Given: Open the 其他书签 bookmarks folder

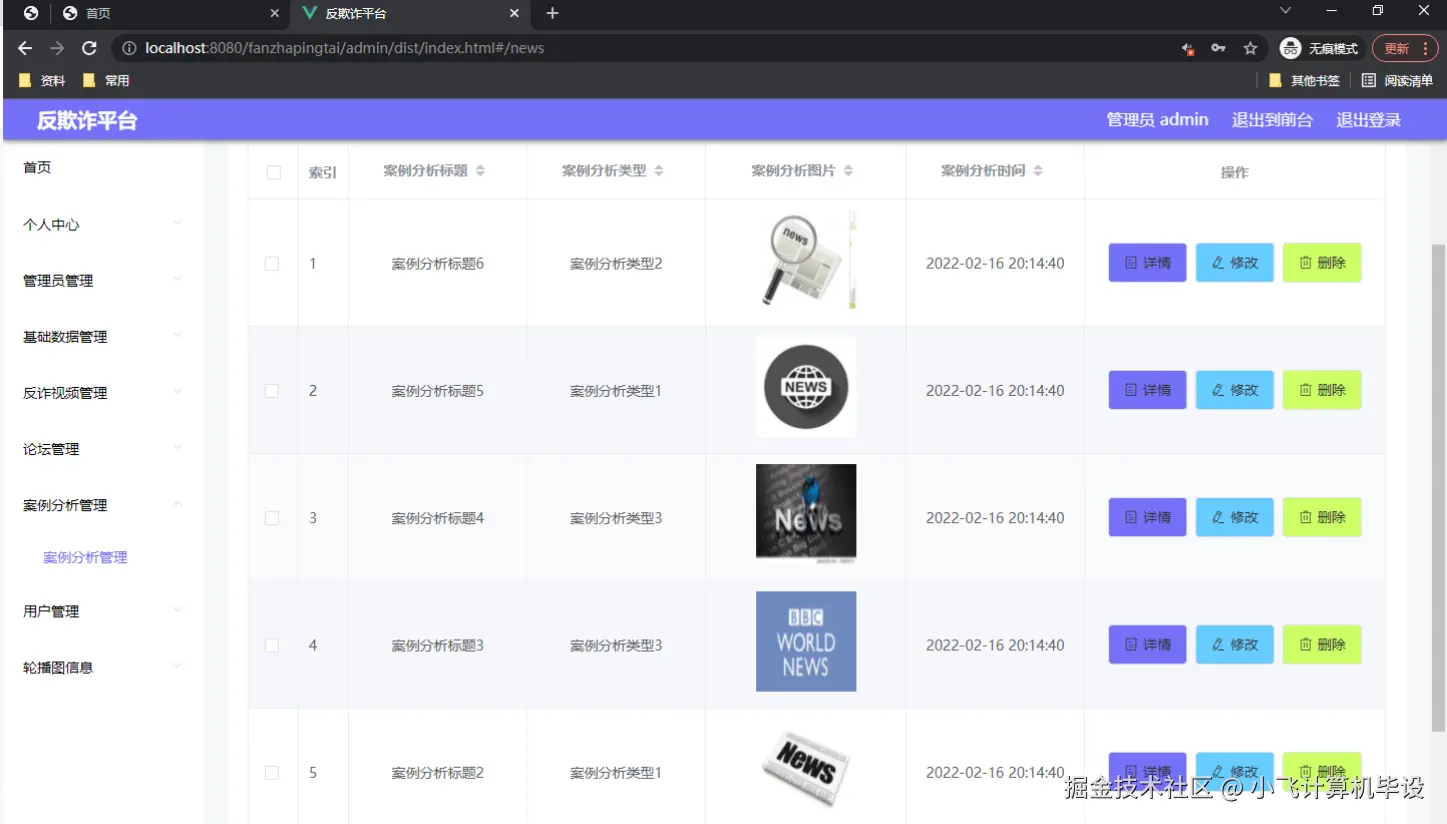Looking at the screenshot, I should pyautogui.click(x=1304, y=80).
